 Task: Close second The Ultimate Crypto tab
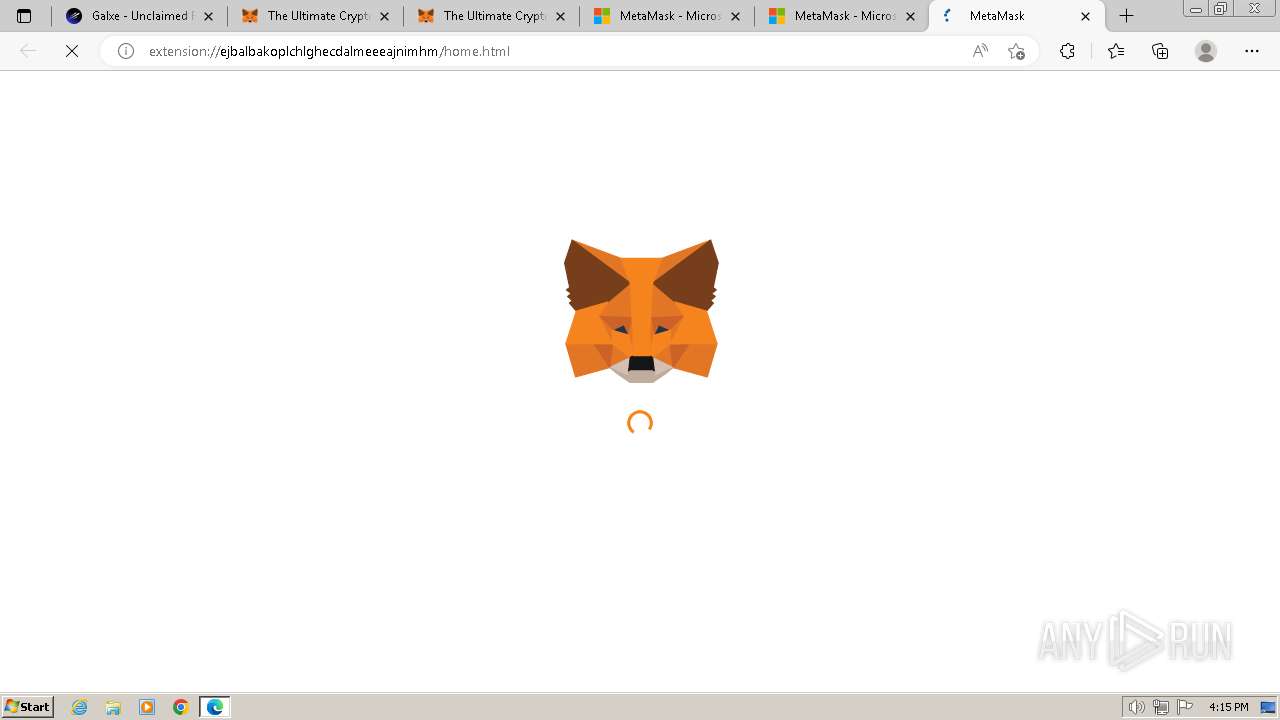[x=560, y=16]
